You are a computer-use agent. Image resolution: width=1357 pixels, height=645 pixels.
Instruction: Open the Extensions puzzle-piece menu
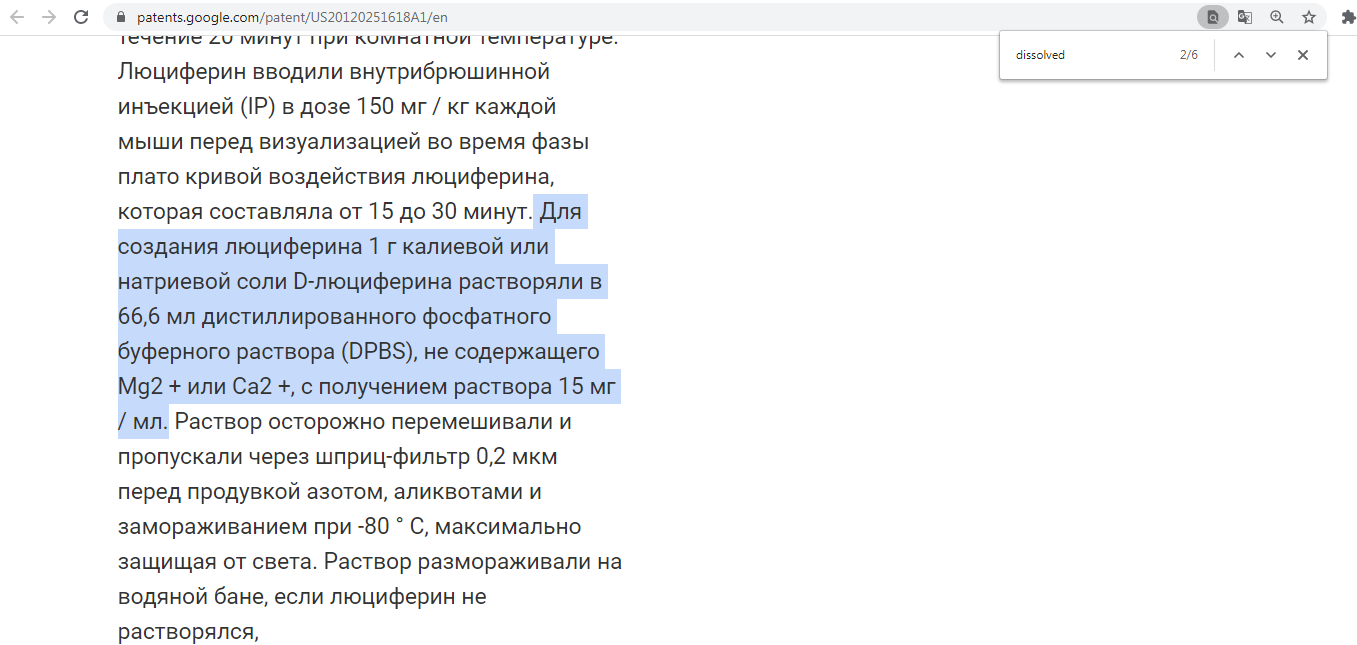1347,17
